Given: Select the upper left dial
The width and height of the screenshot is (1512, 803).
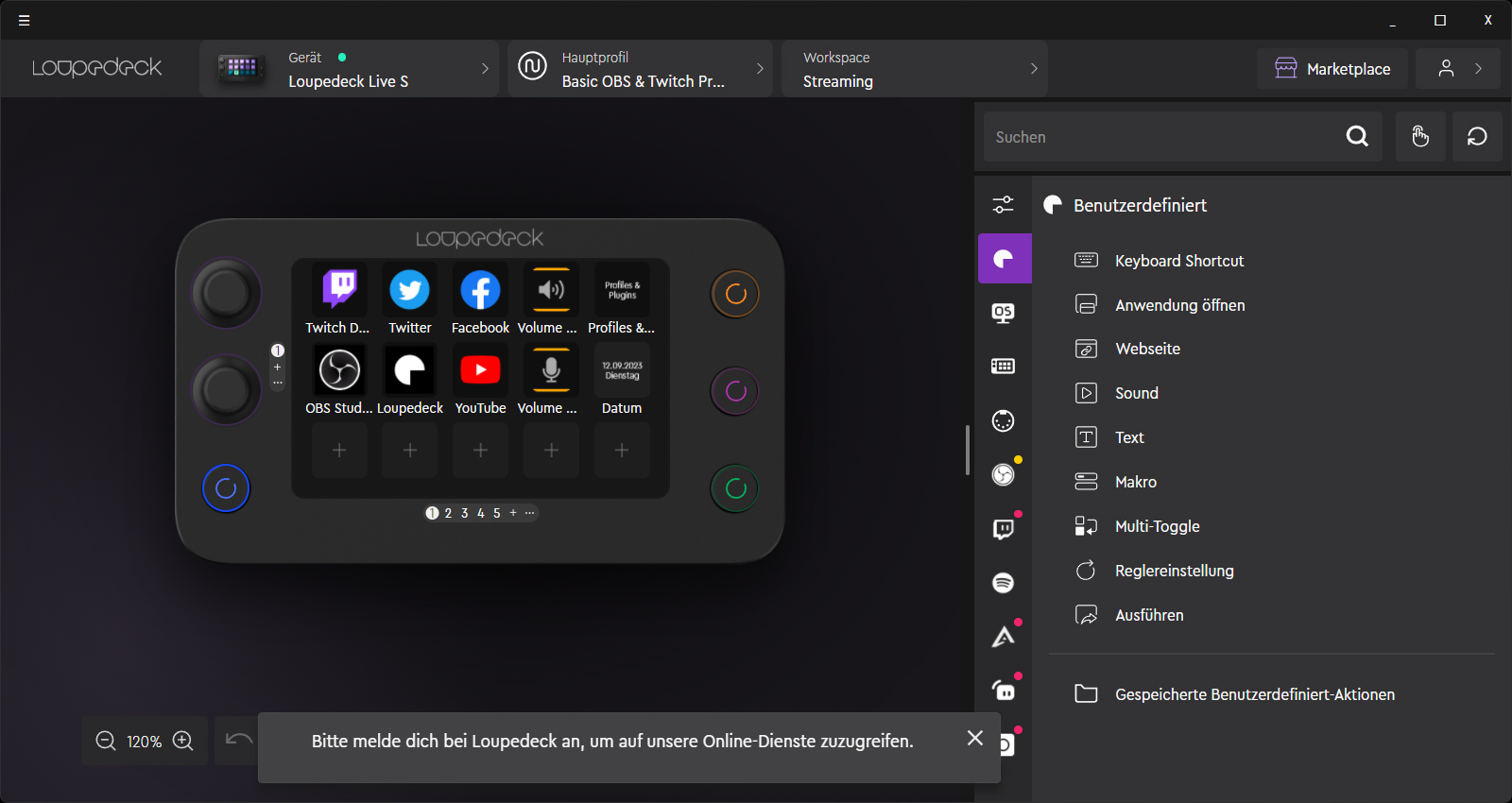Looking at the screenshot, I should 227,293.
